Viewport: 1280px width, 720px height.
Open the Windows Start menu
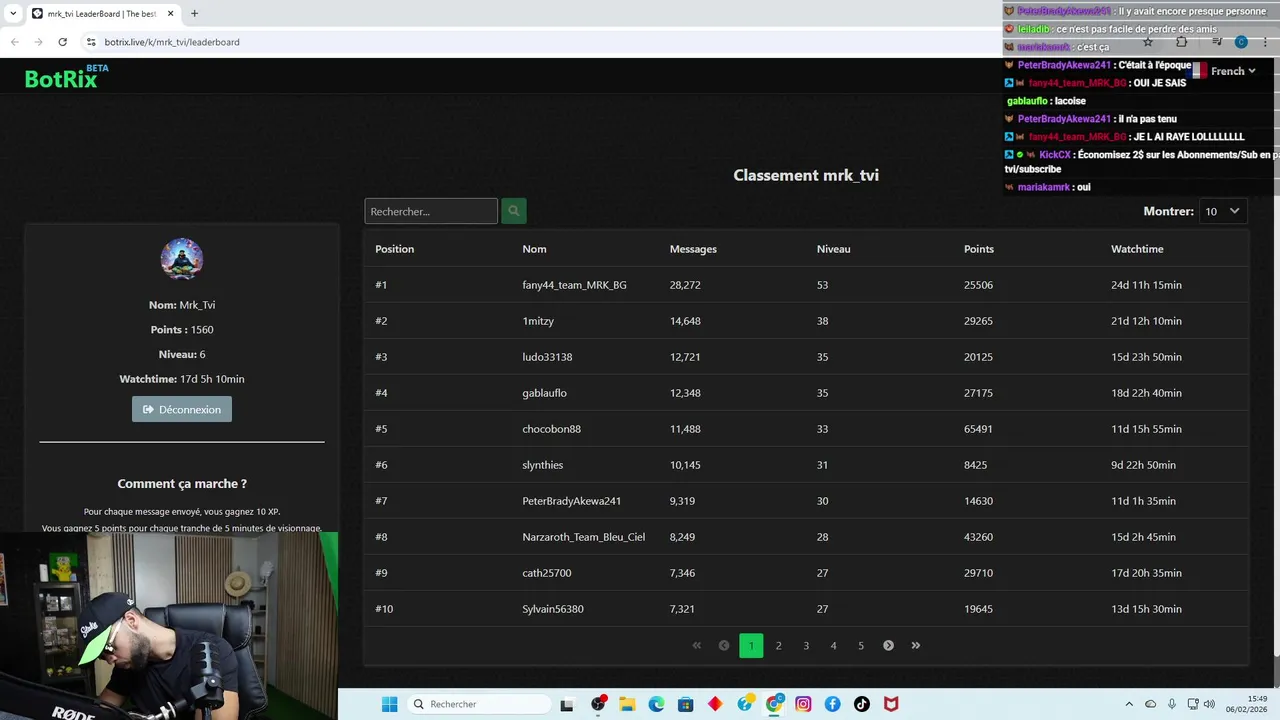(389, 704)
